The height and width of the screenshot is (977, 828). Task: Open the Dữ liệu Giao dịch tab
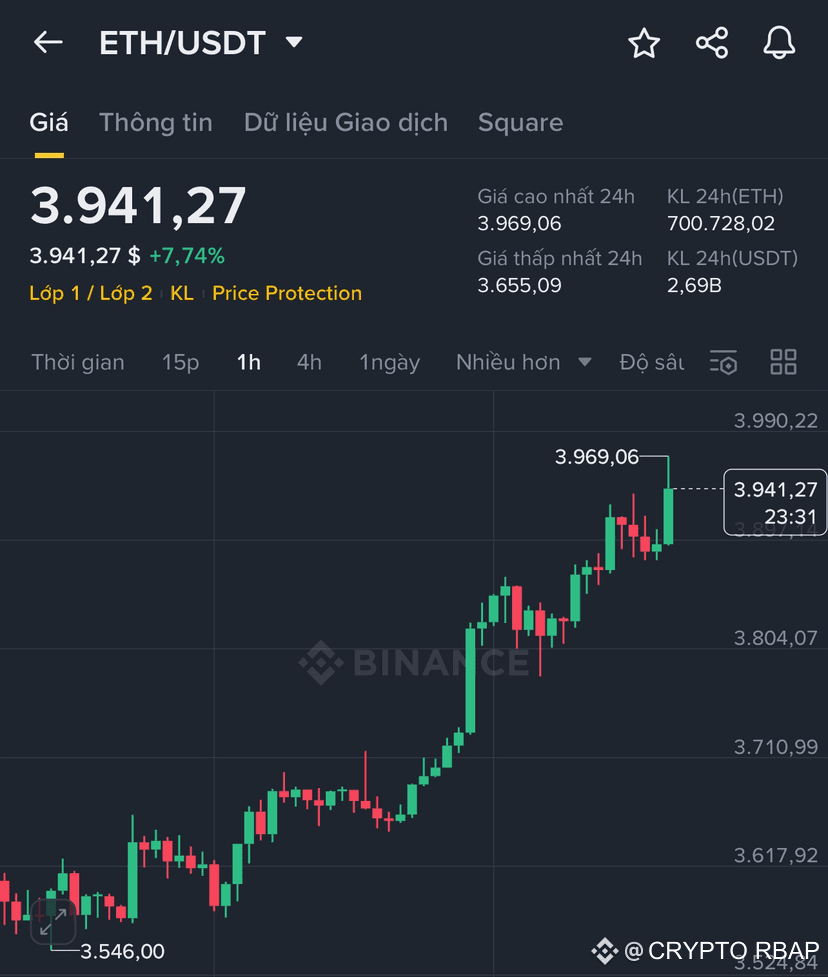click(x=346, y=123)
